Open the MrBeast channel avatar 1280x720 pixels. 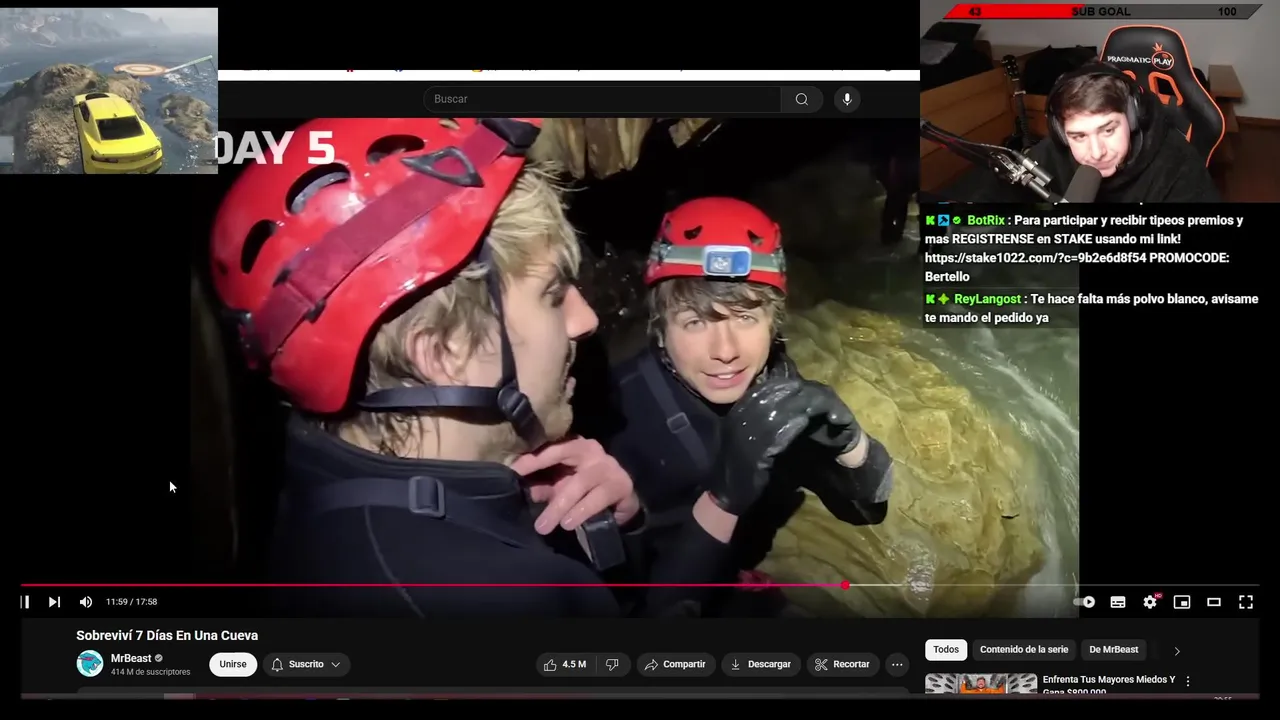(x=90, y=663)
